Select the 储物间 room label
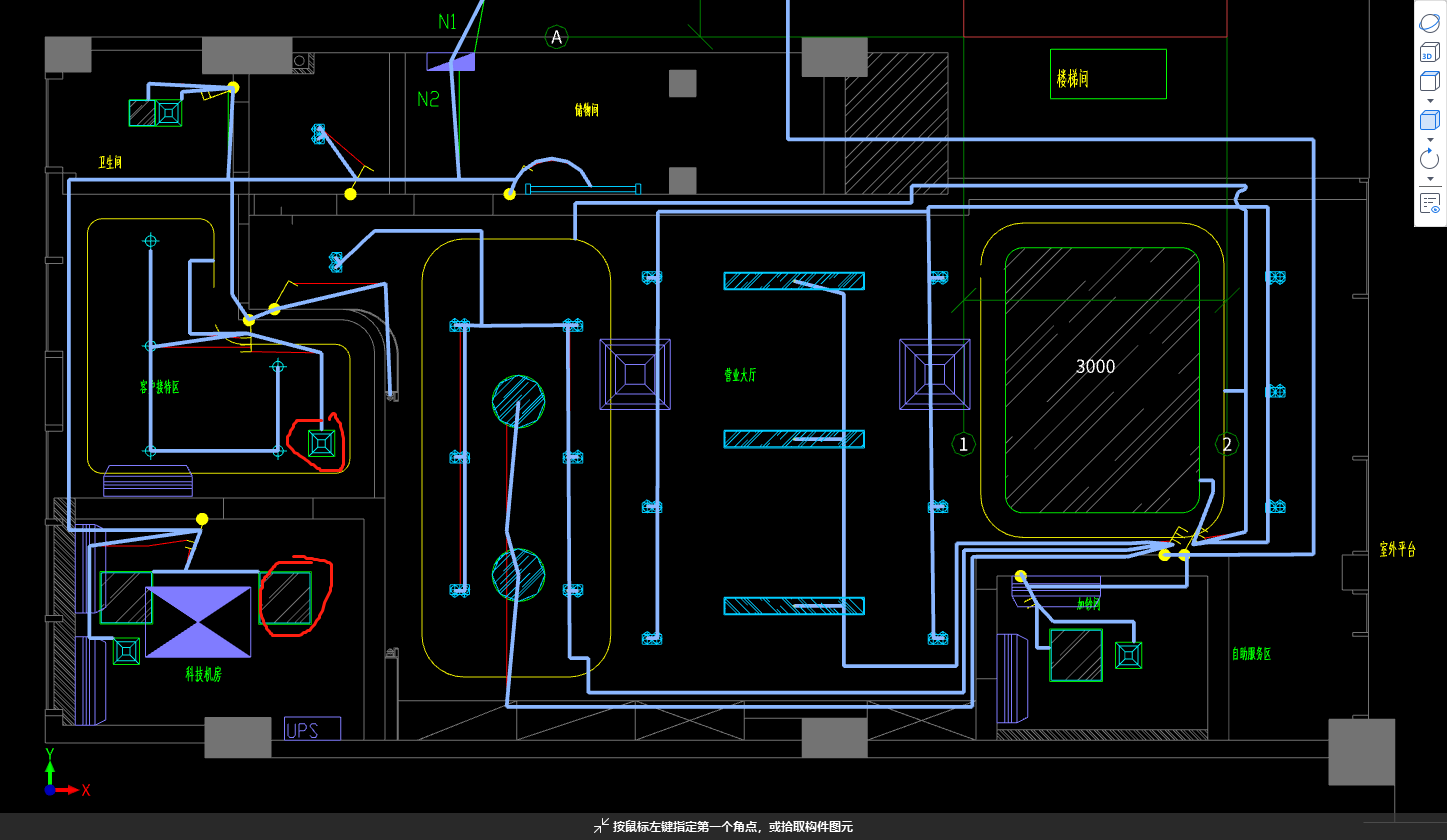Screen dimensions: 1447x840 (x=587, y=110)
